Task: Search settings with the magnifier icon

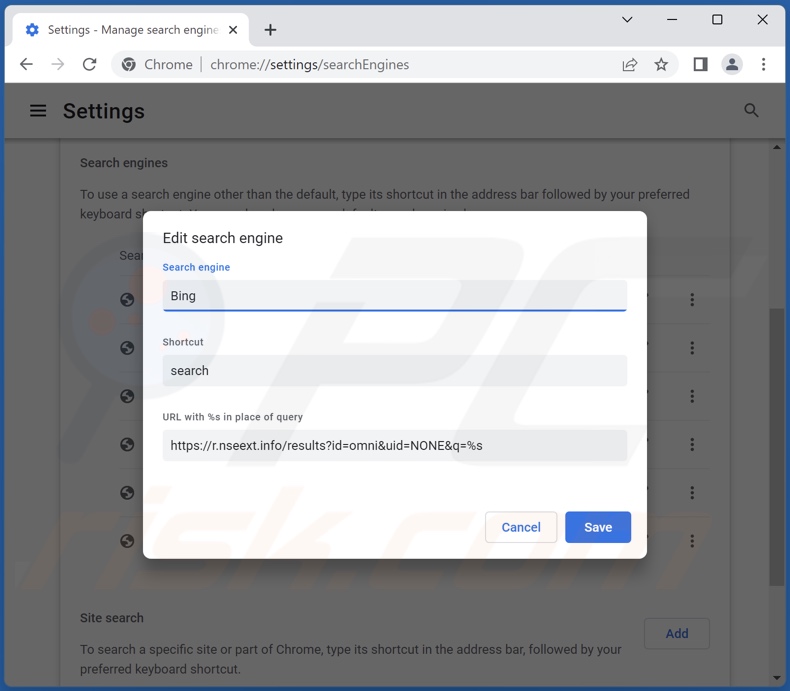Action: (x=751, y=110)
